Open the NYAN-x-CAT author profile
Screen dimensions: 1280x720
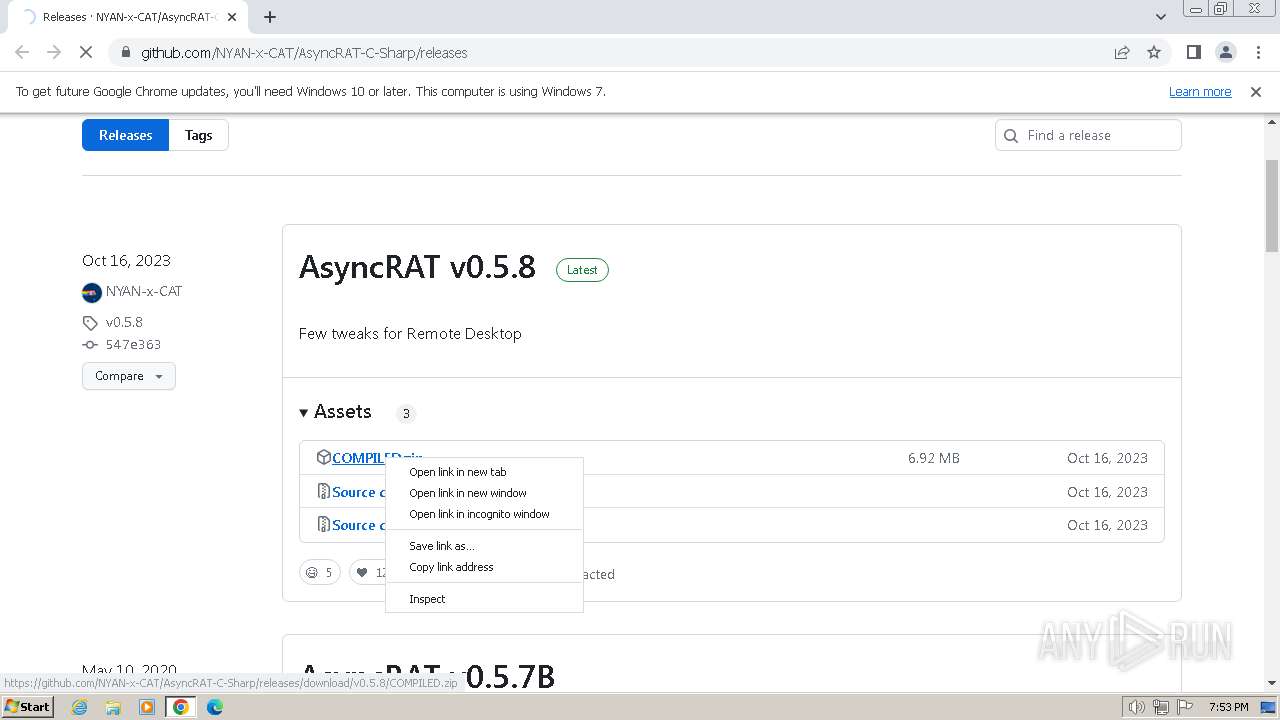[x=144, y=292]
